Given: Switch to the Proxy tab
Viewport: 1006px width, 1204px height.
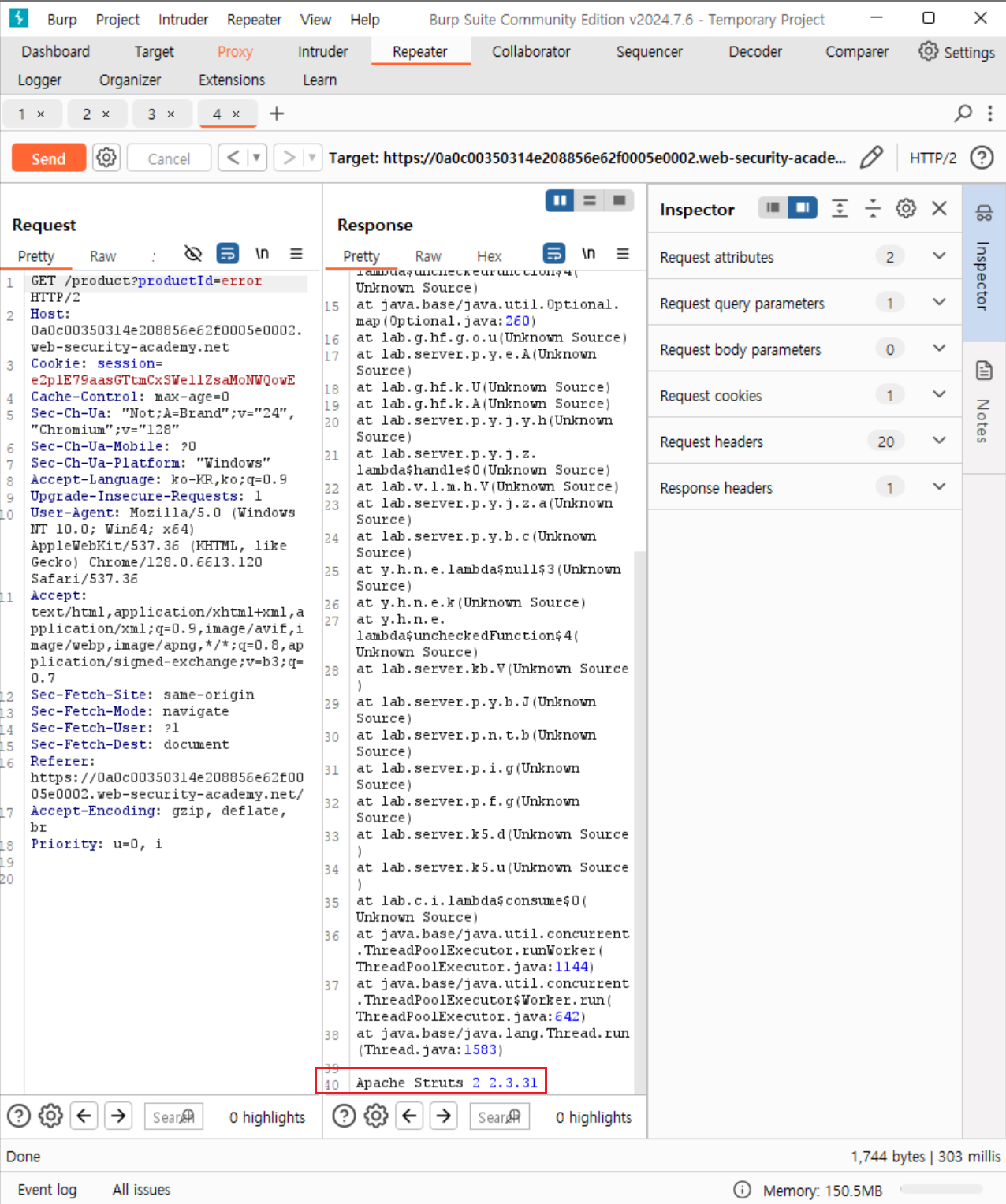Looking at the screenshot, I should 235,52.
